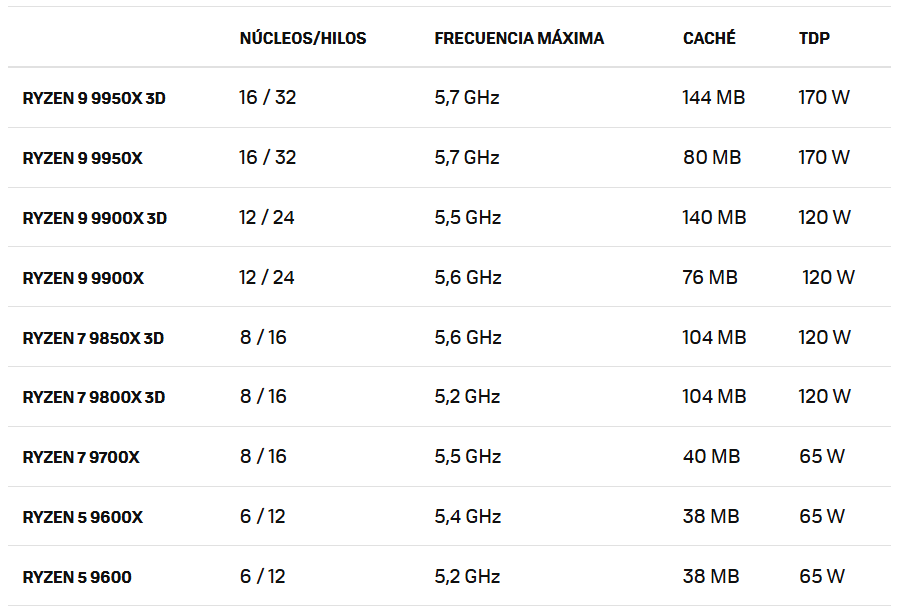Click the 144 MB cache value
Image resolution: width=899 pixels, height=610 pixels.
tap(714, 97)
